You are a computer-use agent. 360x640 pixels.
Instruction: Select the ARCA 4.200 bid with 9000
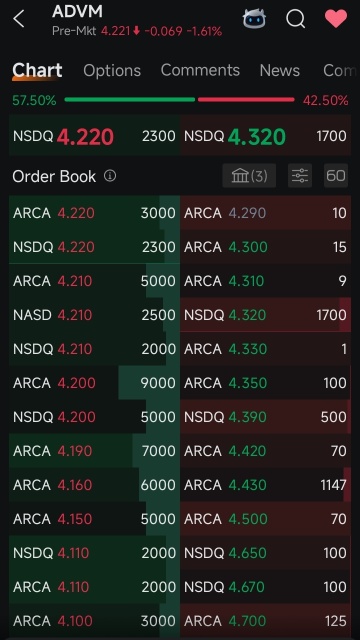click(x=94, y=383)
